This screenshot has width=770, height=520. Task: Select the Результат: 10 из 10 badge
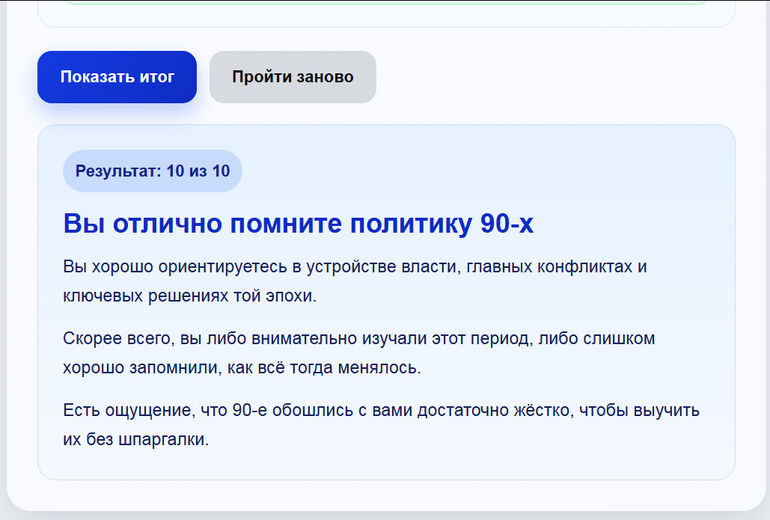pyautogui.click(x=152, y=171)
